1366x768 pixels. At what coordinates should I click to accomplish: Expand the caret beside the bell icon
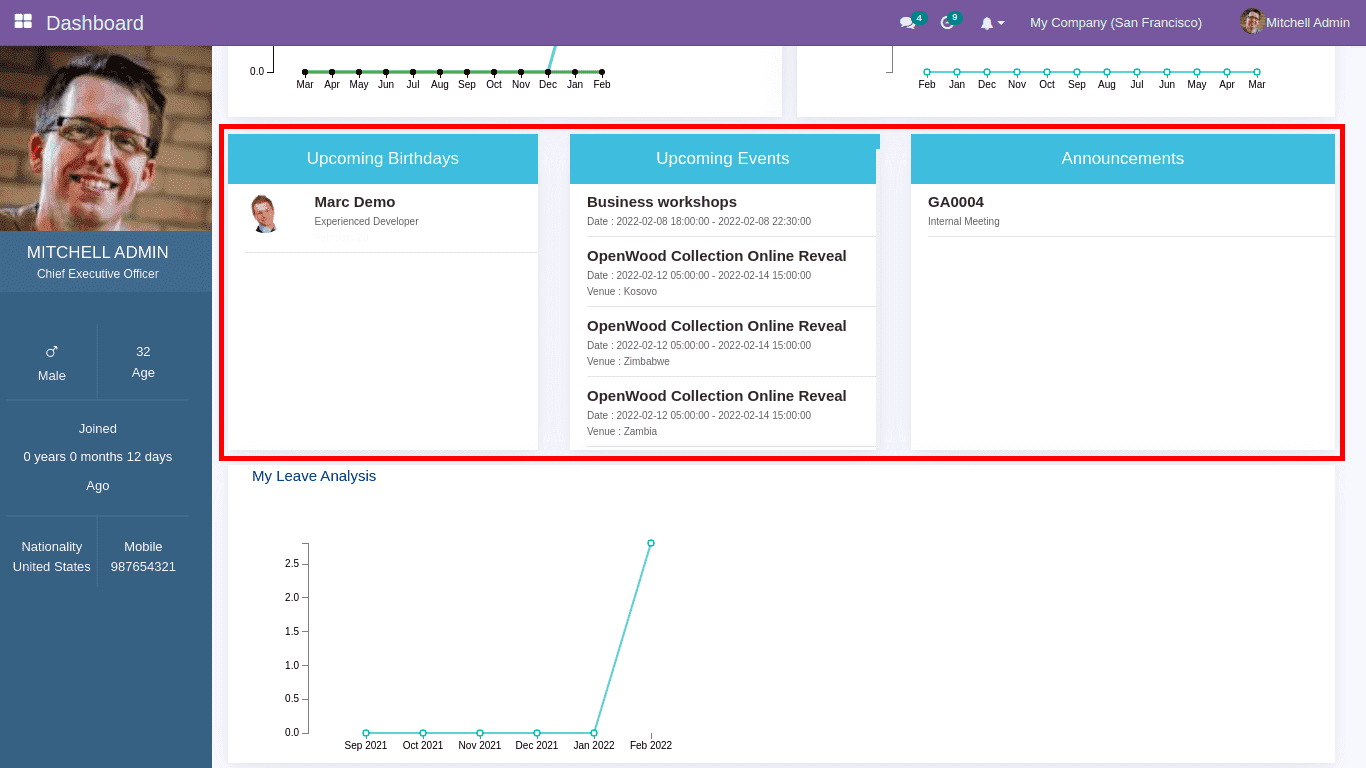[1001, 23]
